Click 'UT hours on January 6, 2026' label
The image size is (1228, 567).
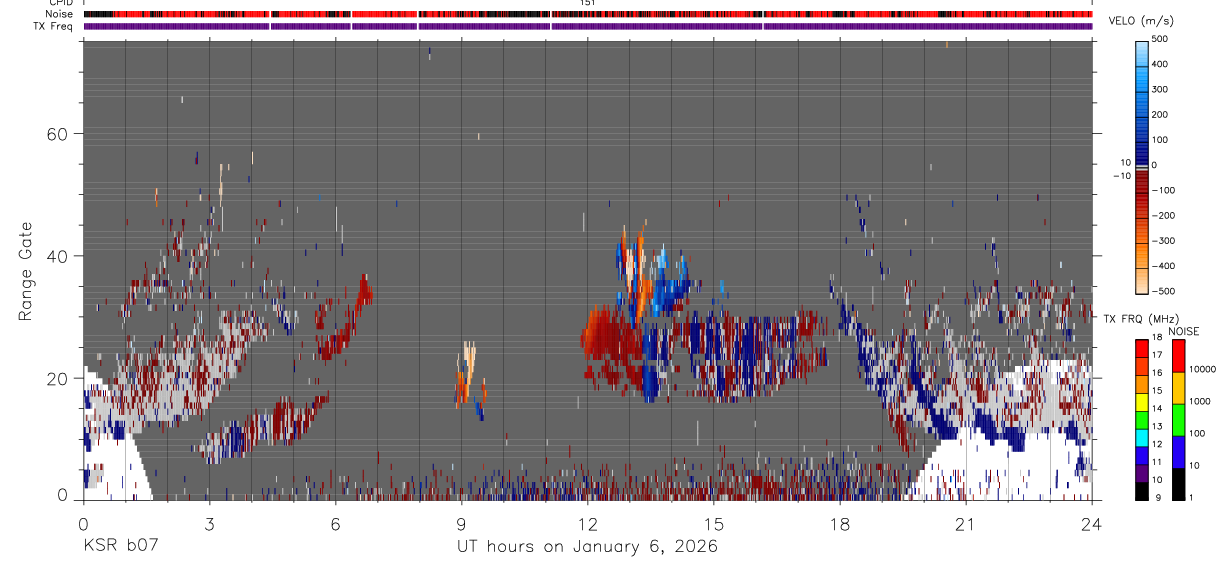(x=587, y=546)
